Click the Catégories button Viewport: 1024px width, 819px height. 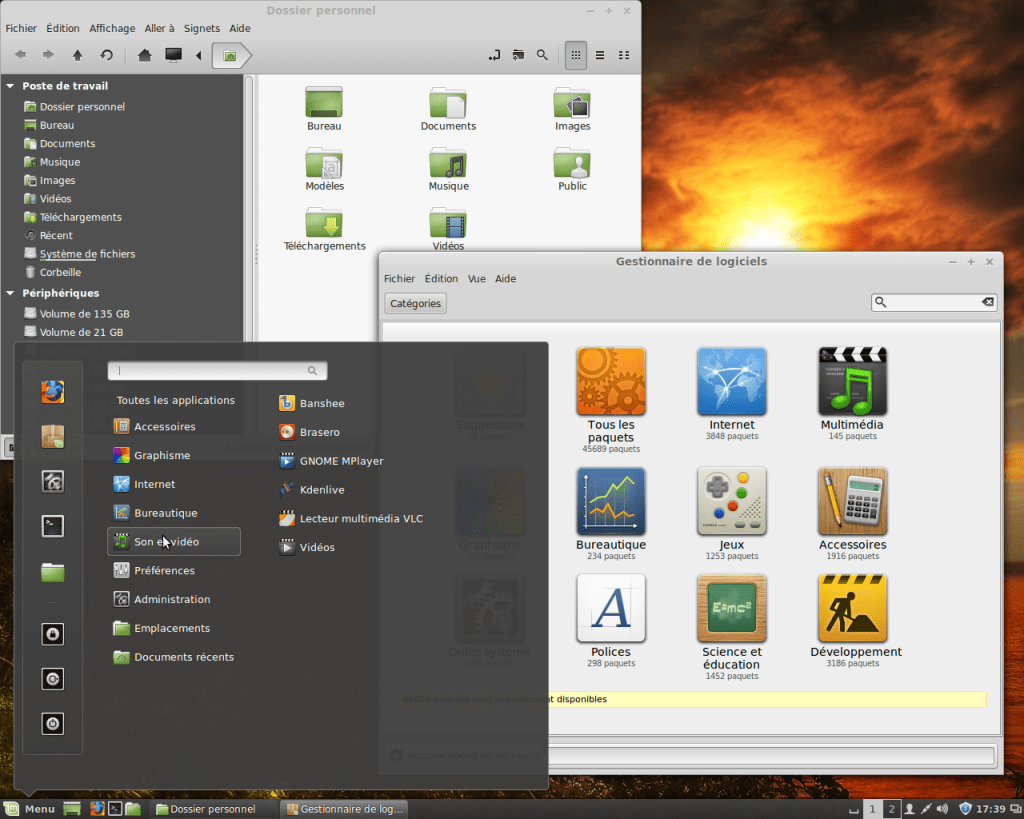(x=415, y=303)
